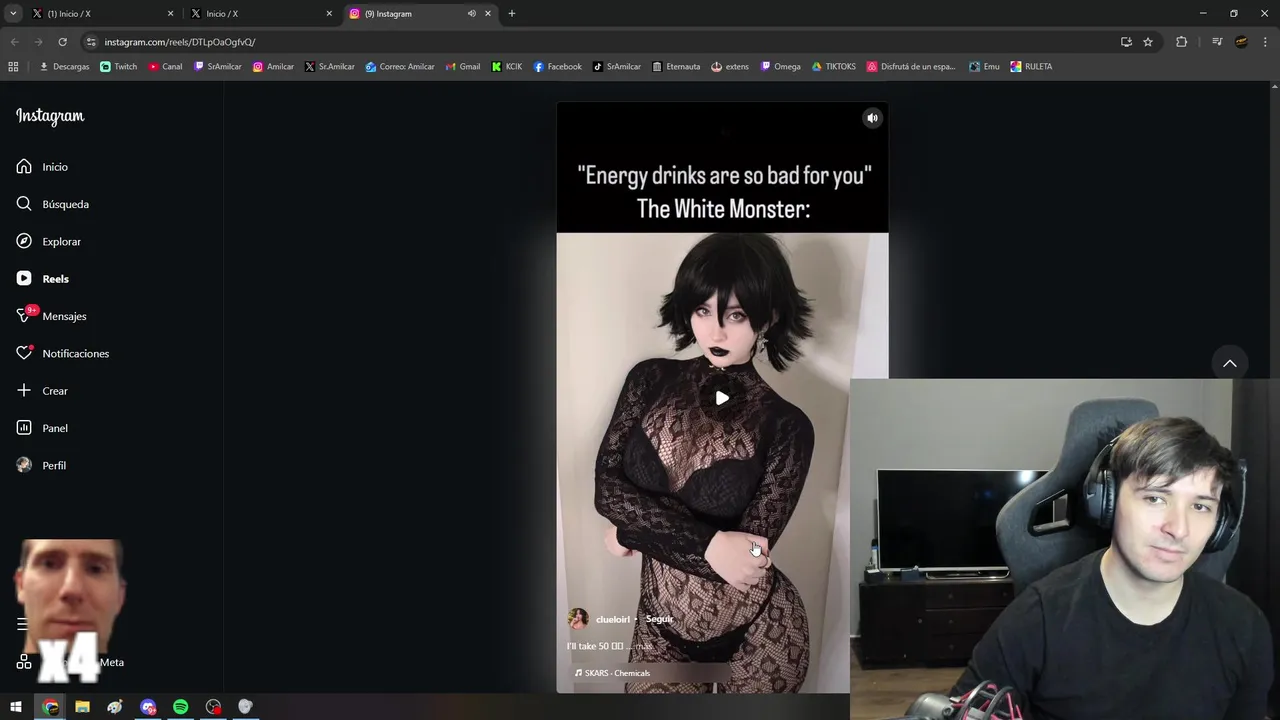Toggle the reel sound speaker button

tap(872, 118)
